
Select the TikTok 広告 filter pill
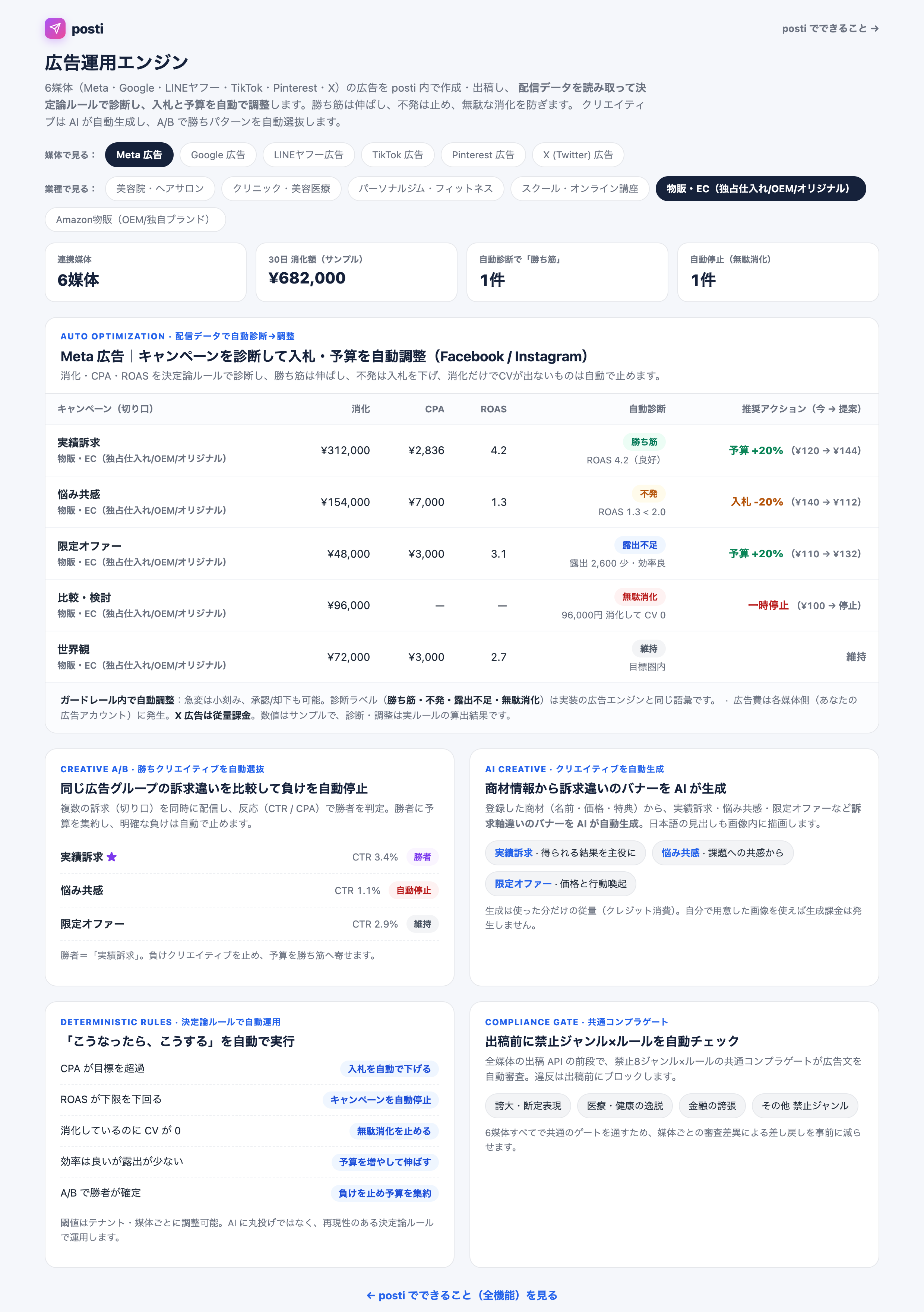[x=398, y=155]
